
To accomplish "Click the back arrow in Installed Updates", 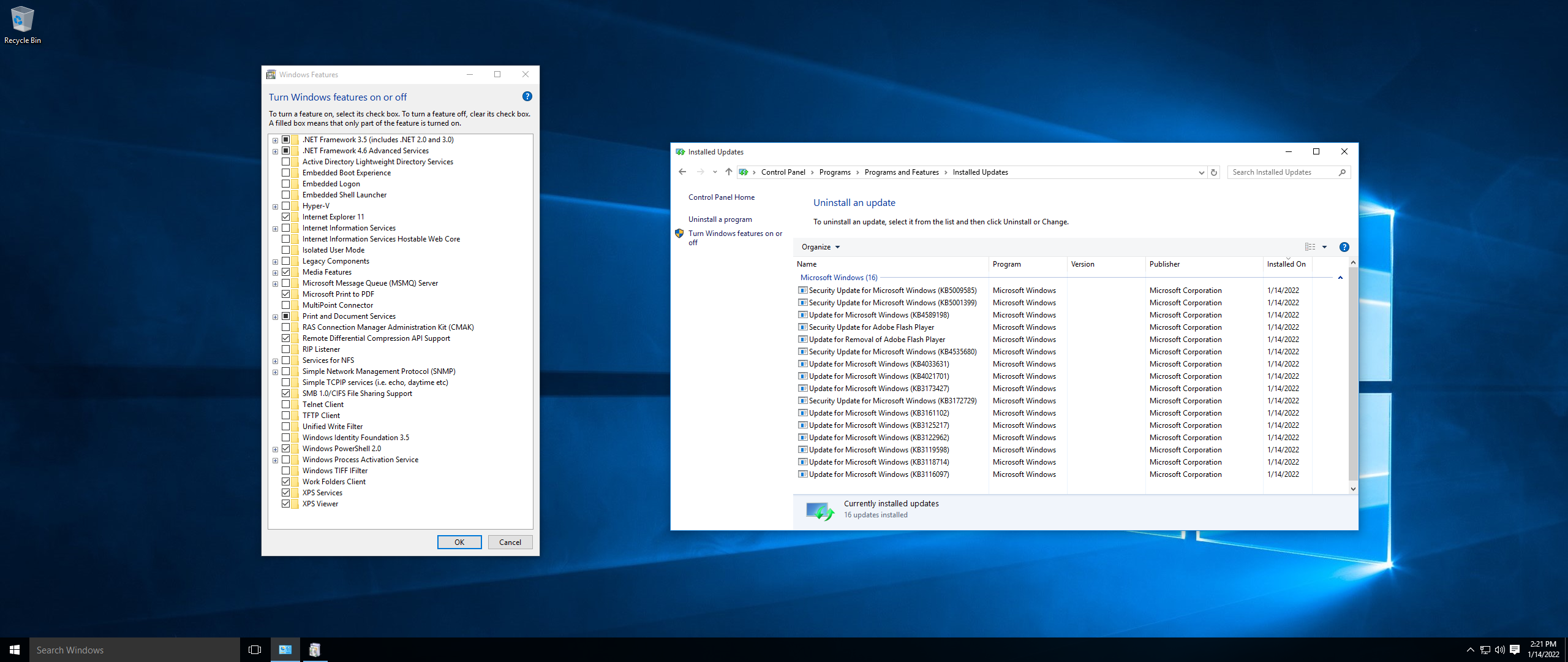I will point(682,172).
